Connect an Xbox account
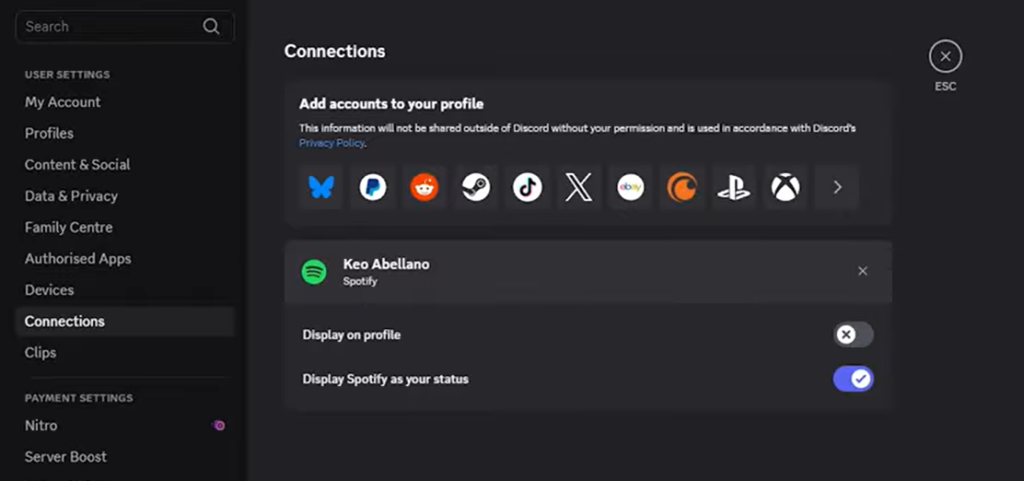The height and width of the screenshot is (481, 1024). tap(786, 188)
